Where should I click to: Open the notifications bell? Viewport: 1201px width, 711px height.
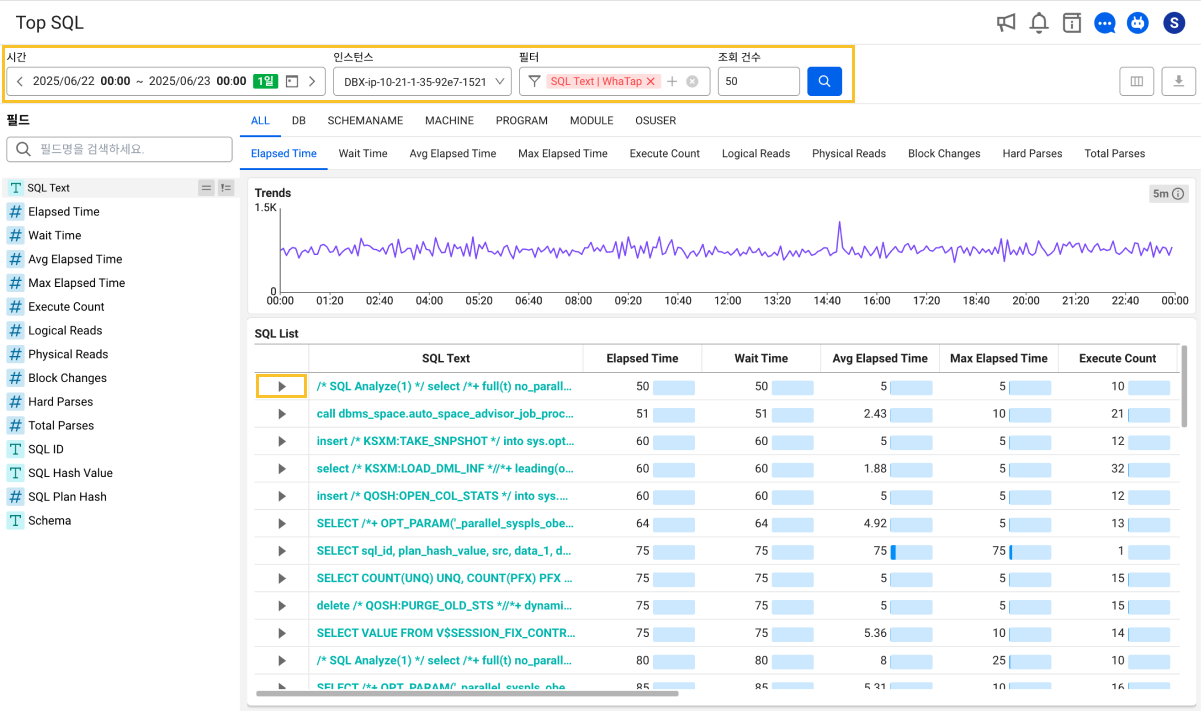1039,23
